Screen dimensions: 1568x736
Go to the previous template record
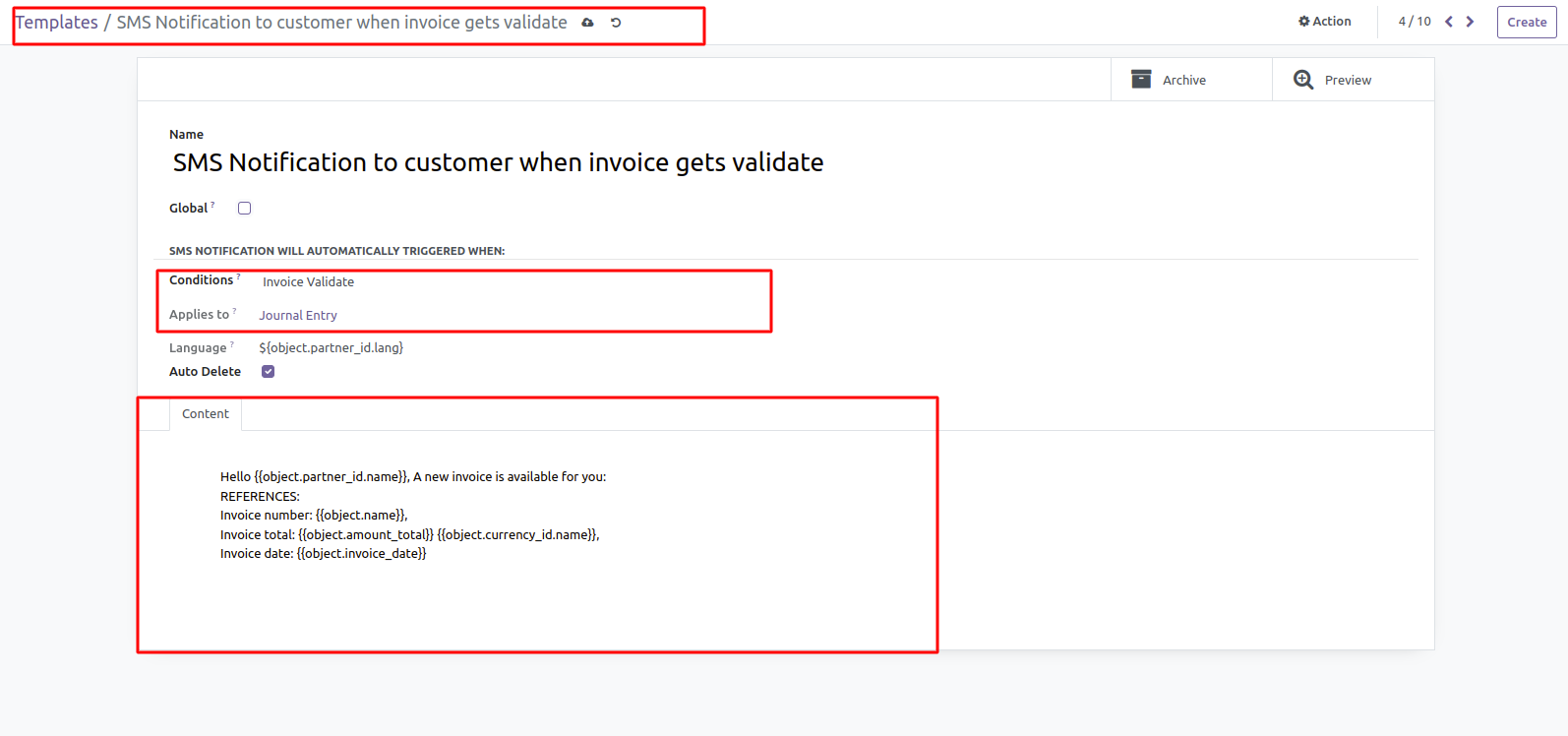pyautogui.click(x=1448, y=22)
